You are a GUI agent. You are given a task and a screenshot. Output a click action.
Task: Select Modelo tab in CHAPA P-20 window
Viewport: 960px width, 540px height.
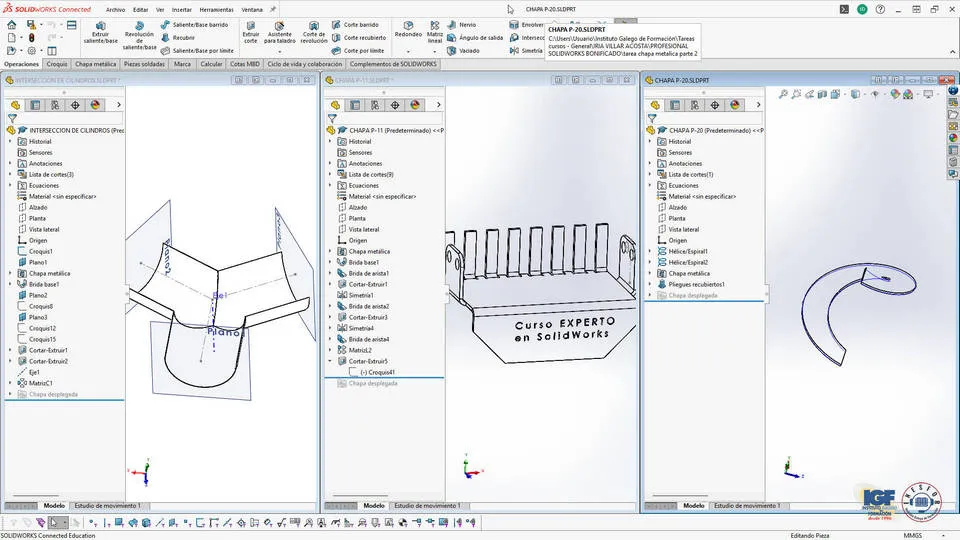tap(694, 506)
